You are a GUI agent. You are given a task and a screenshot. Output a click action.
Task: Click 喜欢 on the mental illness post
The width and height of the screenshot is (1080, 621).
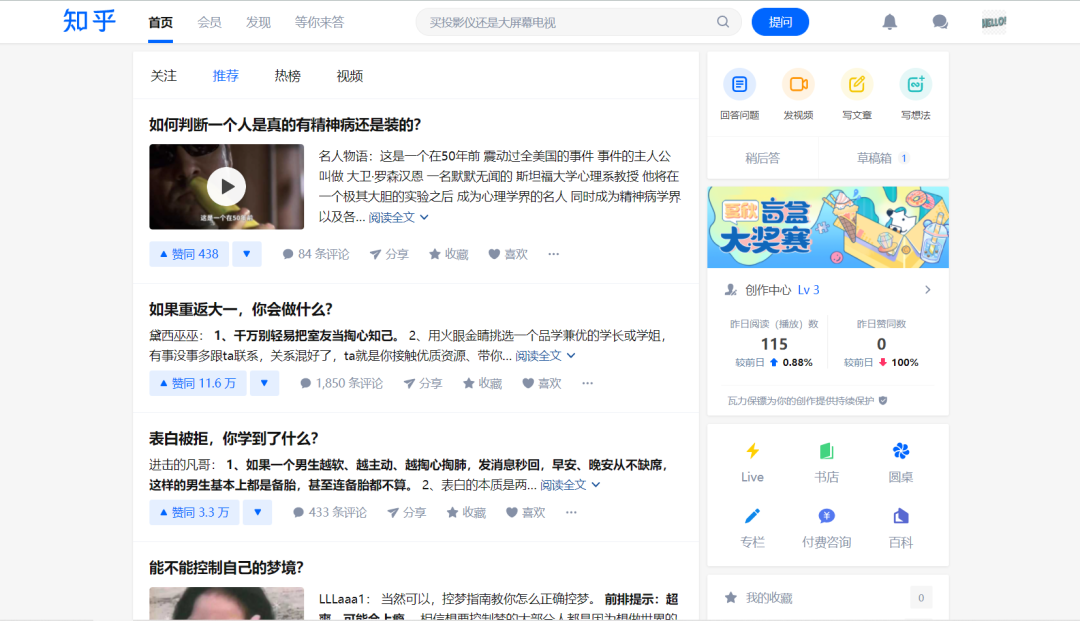coord(508,254)
